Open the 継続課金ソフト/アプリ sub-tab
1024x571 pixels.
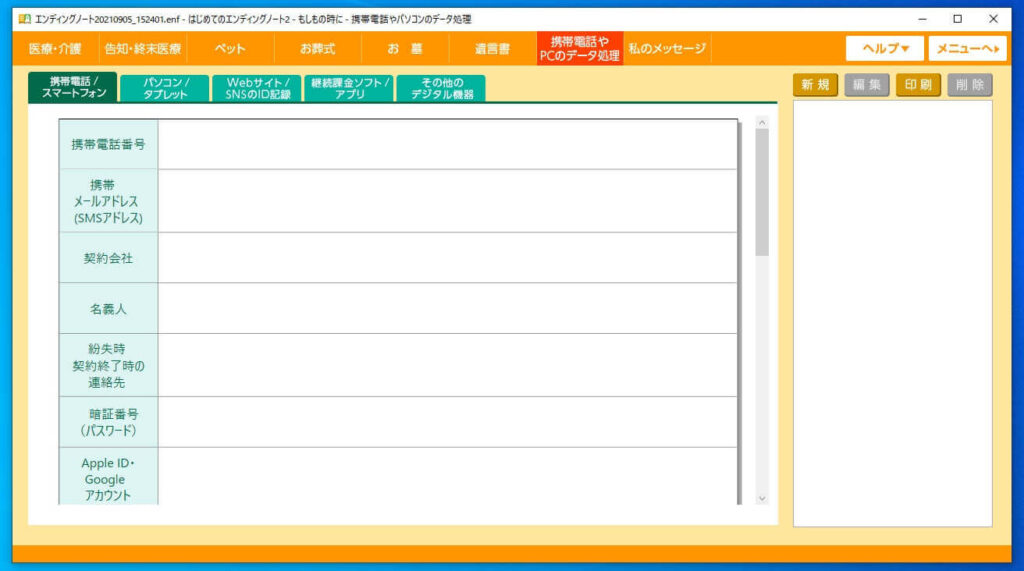coord(349,88)
